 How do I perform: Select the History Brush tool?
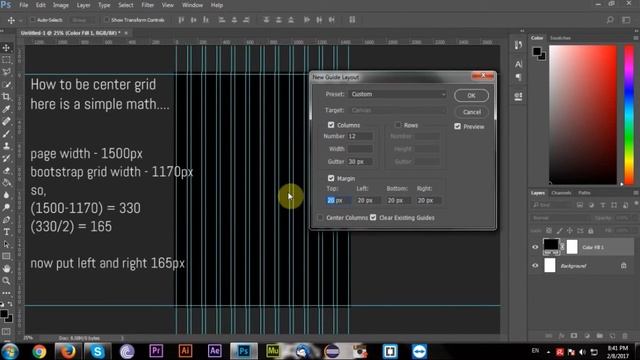point(6,158)
